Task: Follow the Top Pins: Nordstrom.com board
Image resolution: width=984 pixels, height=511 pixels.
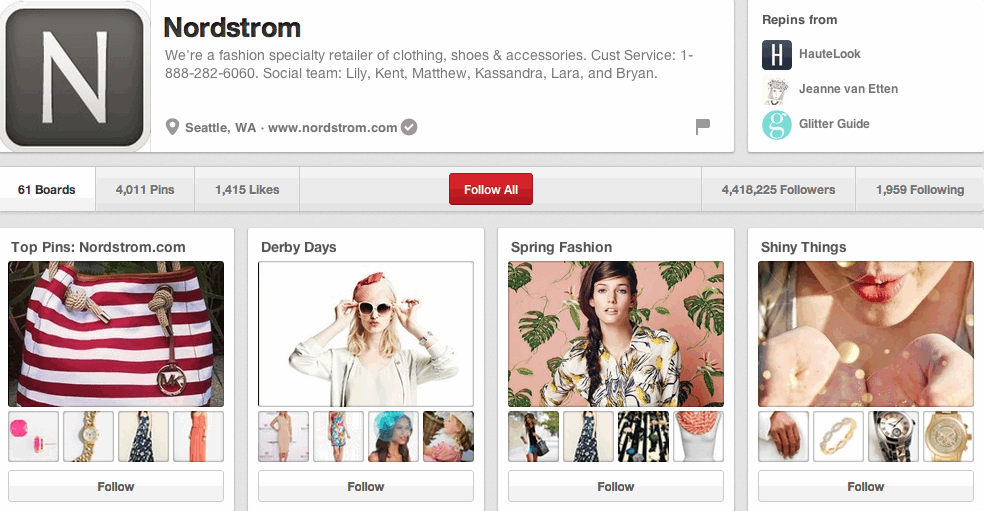Action: tap(115, 486)
